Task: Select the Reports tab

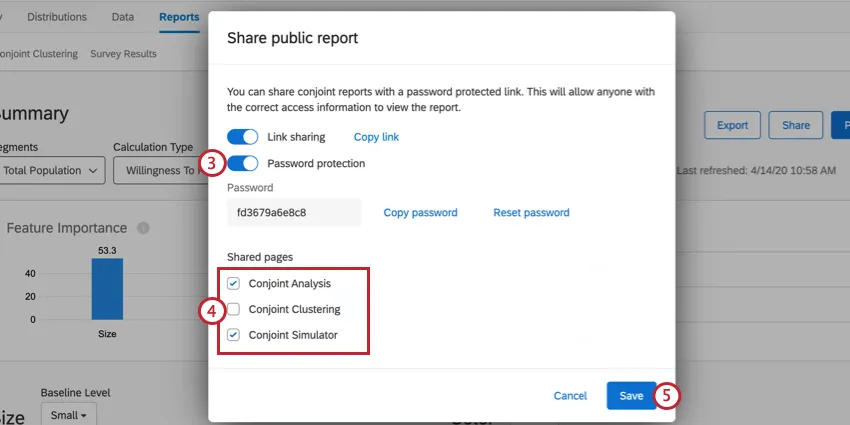Action: pos(179,17)
